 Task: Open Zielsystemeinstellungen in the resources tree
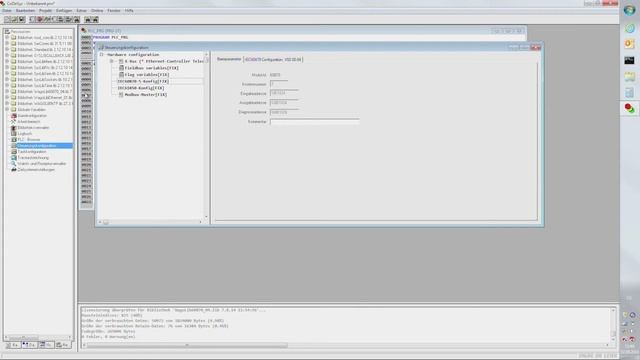tap(36, 169)
